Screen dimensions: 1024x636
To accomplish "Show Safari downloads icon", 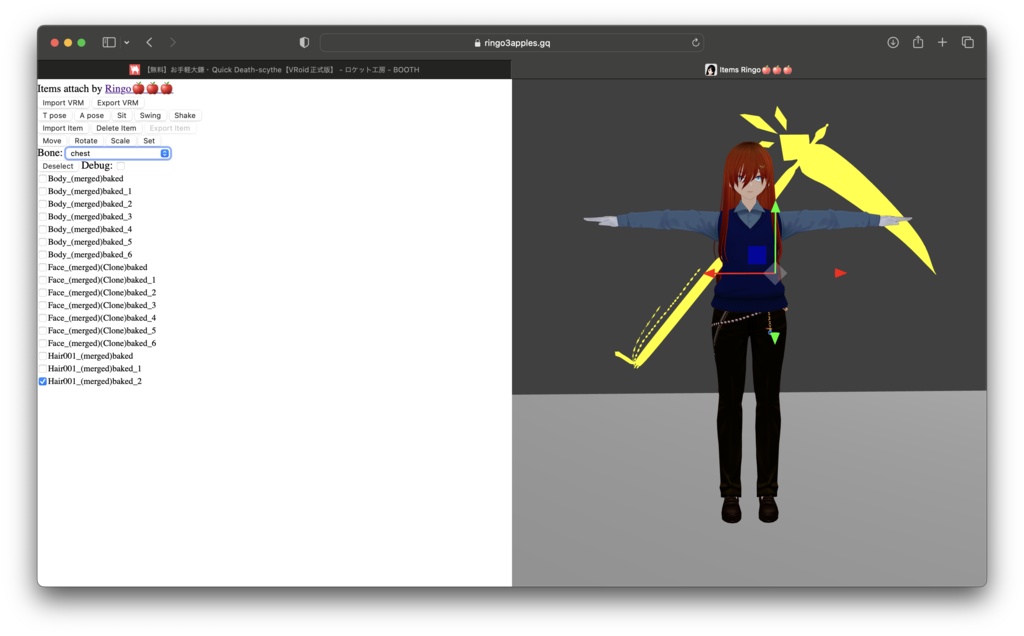I will (893, 42).
